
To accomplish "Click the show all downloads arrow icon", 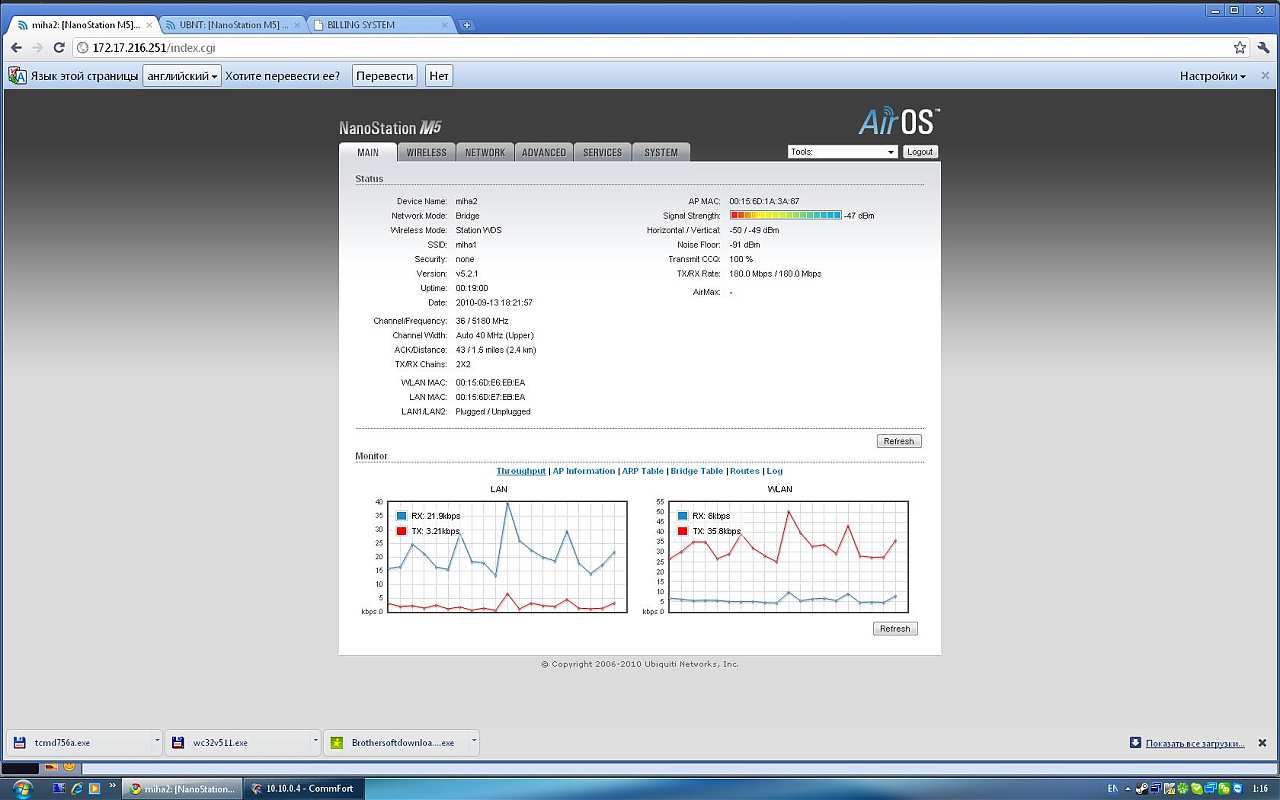I will click(x=1135, y=743).
